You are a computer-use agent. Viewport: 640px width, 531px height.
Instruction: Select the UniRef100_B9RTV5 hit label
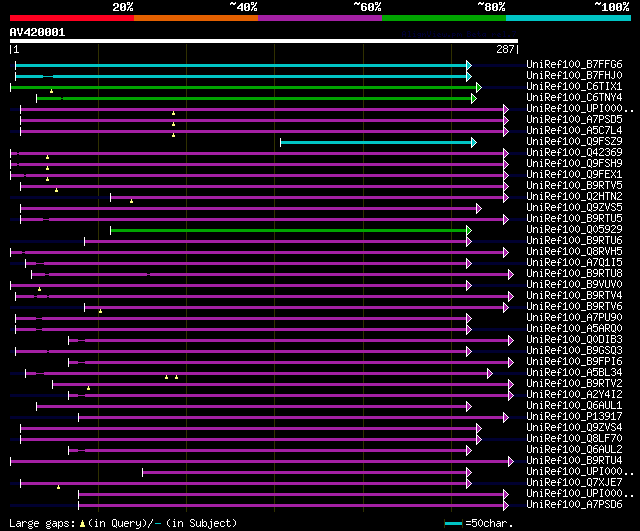pyautogui.click(x=574, y=186)
